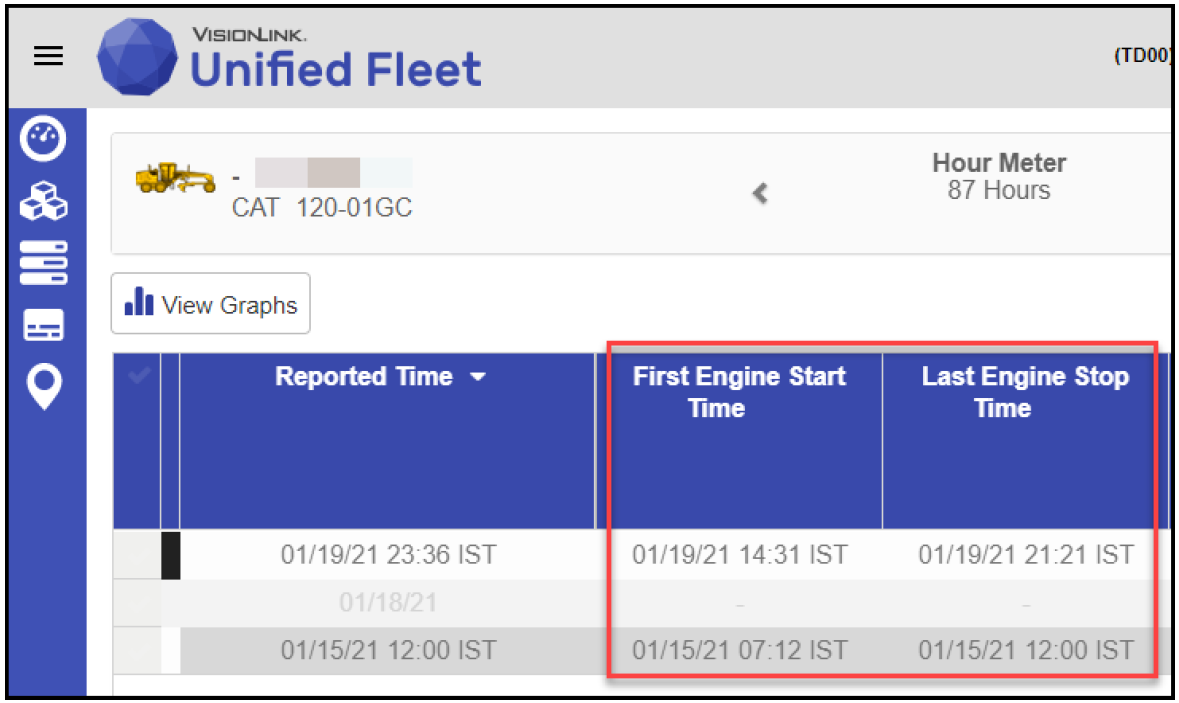Click the Reported Time sort arrow

pyautogui.click(x=478, y=377)
